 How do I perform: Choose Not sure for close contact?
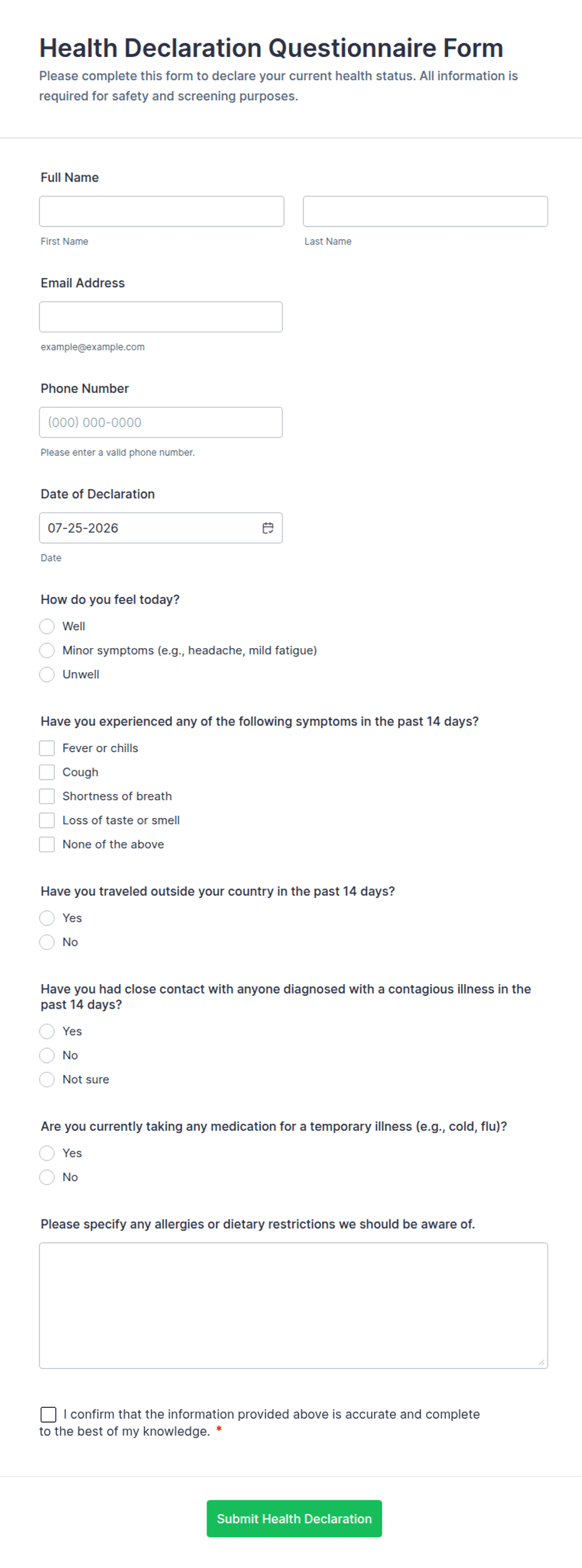[x=47, y=1079]
